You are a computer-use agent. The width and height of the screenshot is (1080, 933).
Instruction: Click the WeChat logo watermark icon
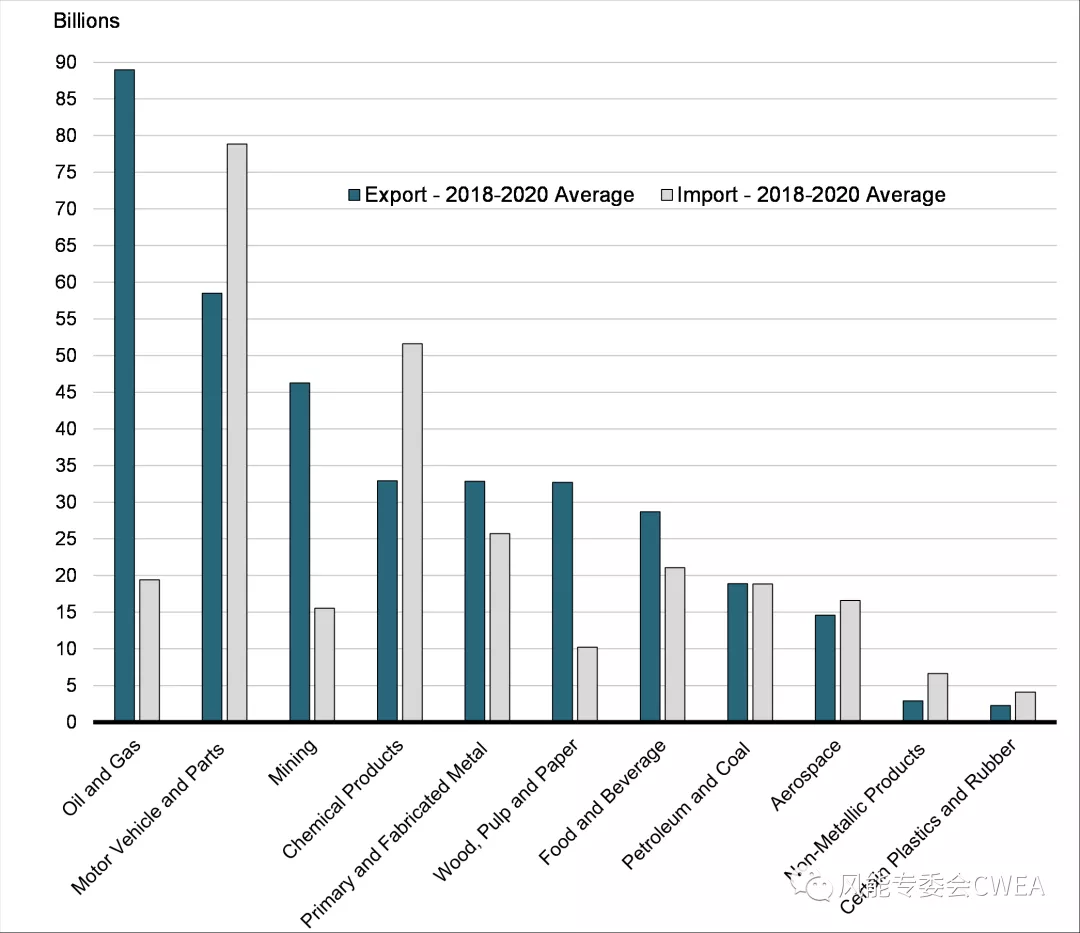point(820,885)
